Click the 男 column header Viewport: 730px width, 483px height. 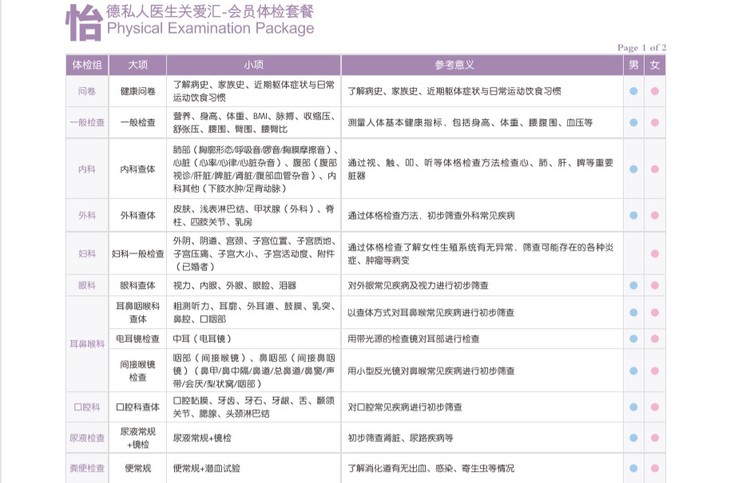click(633, 65)
